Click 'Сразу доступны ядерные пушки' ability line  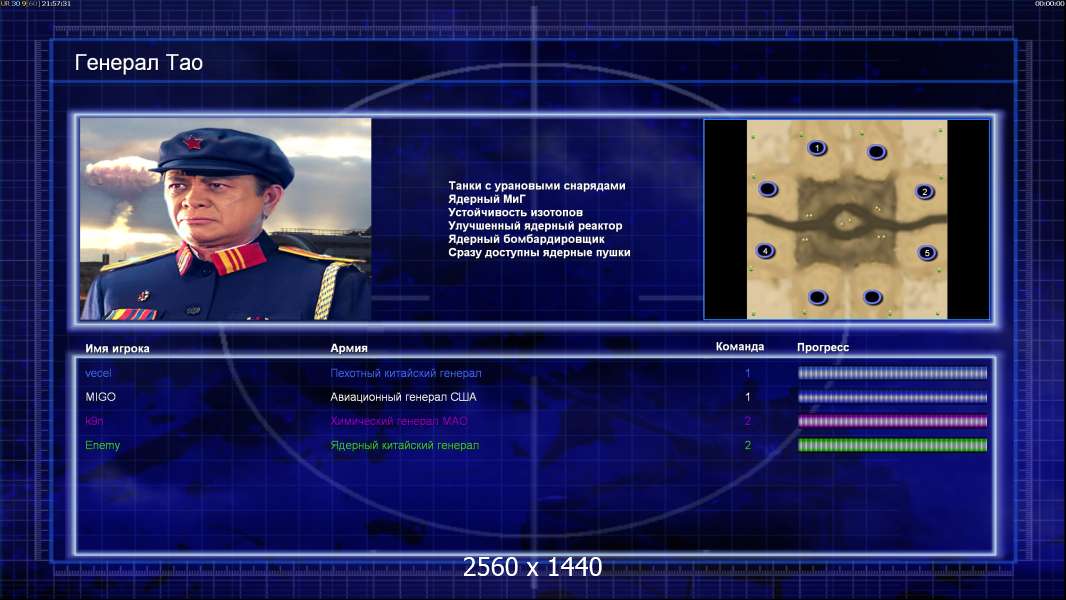coord(539,252)
